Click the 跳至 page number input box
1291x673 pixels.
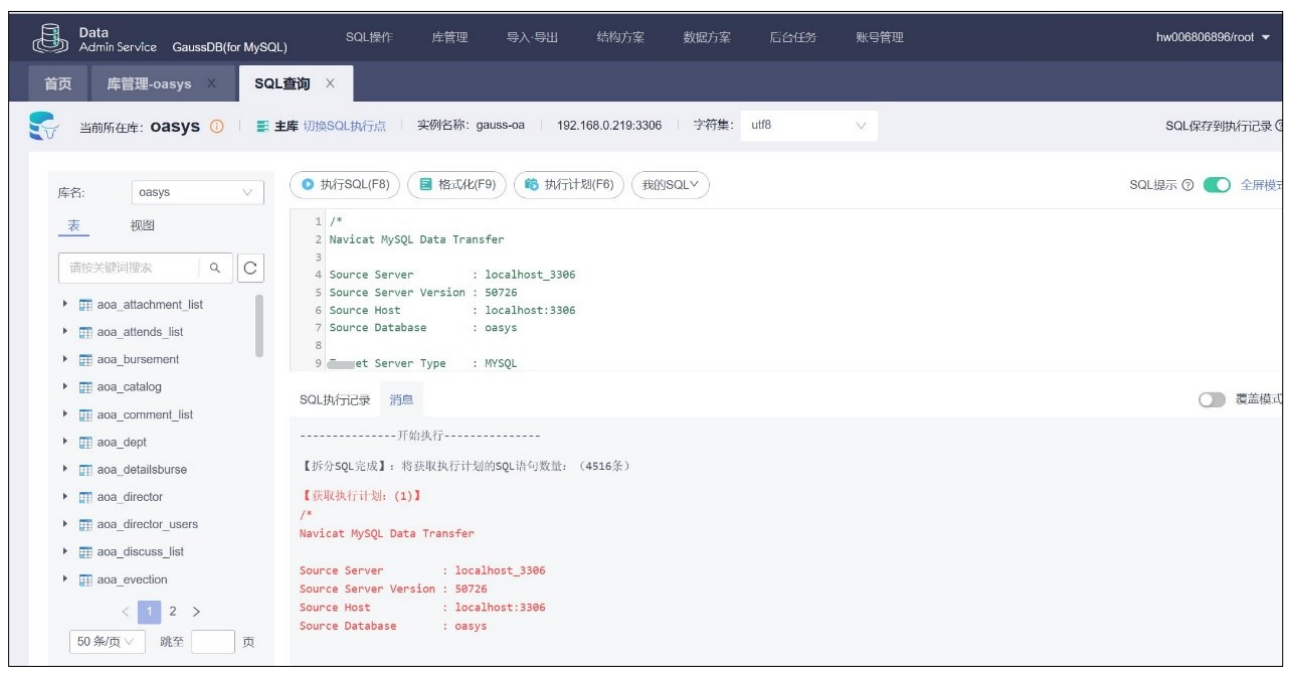pos(212,642)
